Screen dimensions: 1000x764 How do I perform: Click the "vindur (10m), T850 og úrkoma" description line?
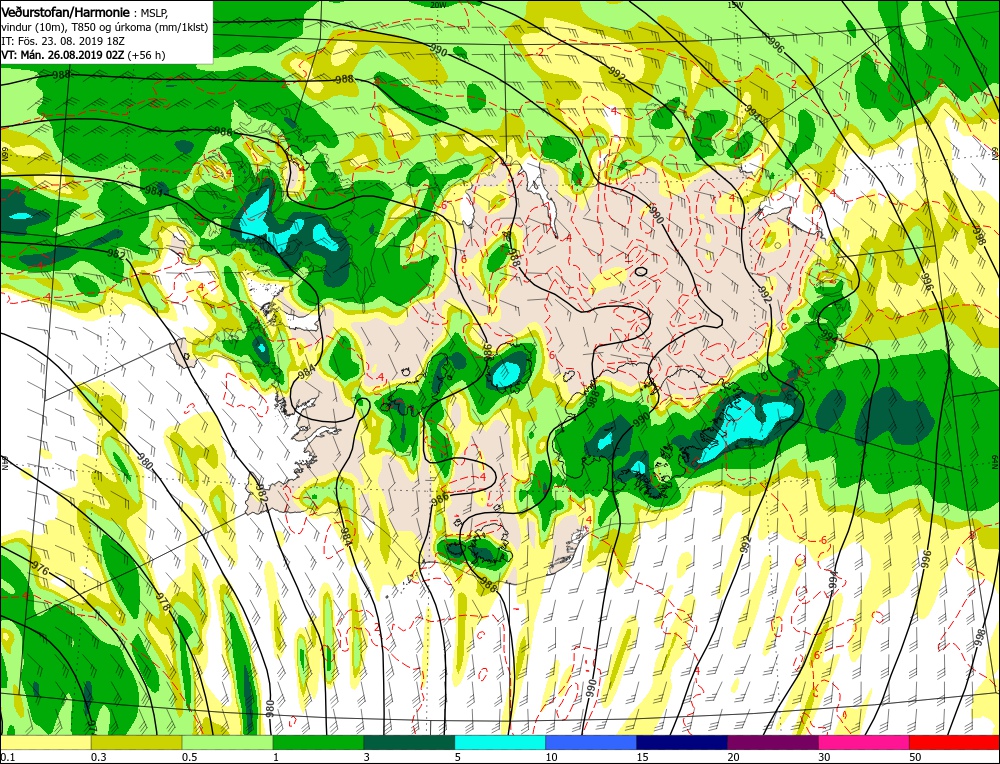[76, 27]
